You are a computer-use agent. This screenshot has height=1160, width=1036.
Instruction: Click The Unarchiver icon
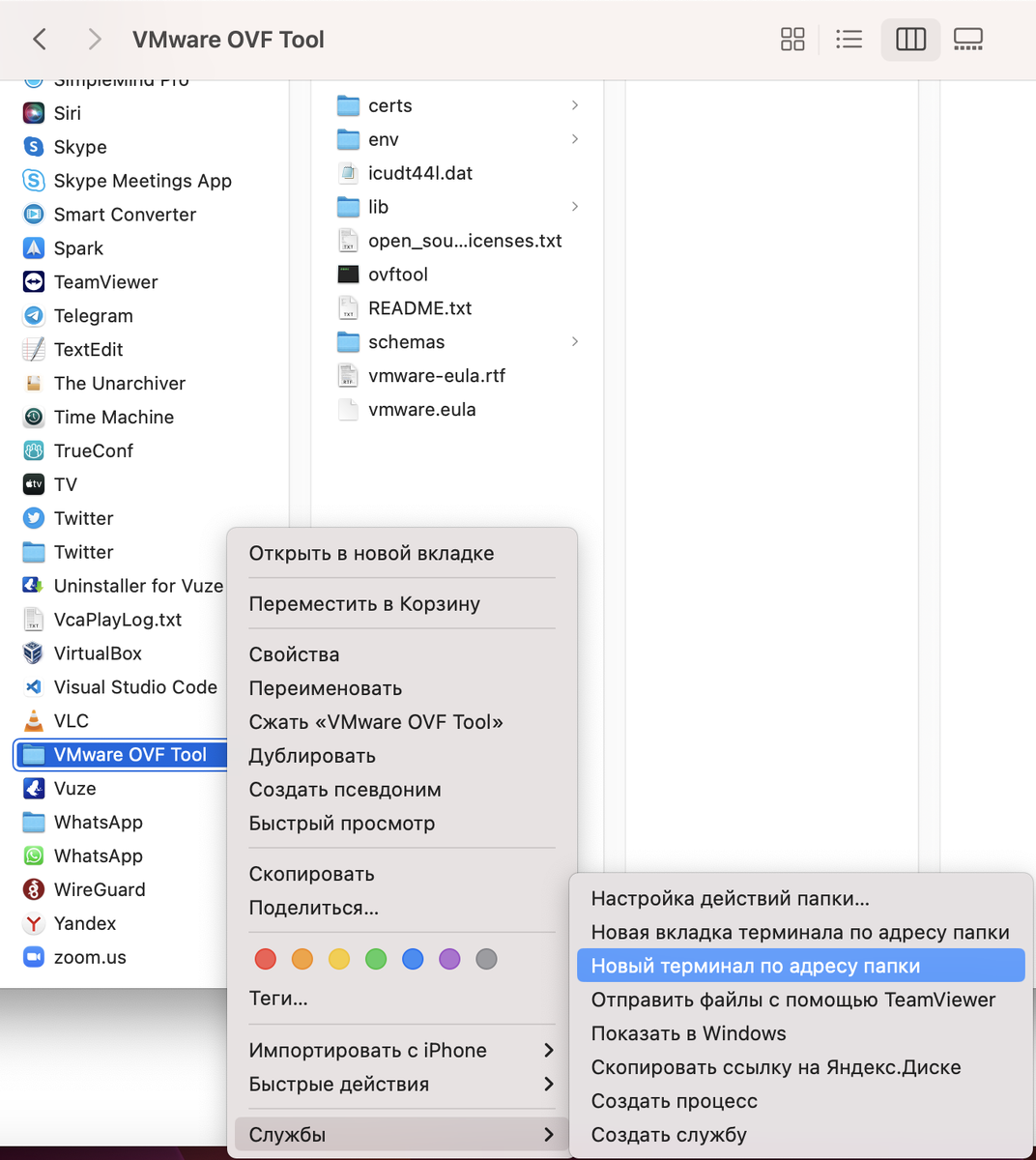click(34, 383)
